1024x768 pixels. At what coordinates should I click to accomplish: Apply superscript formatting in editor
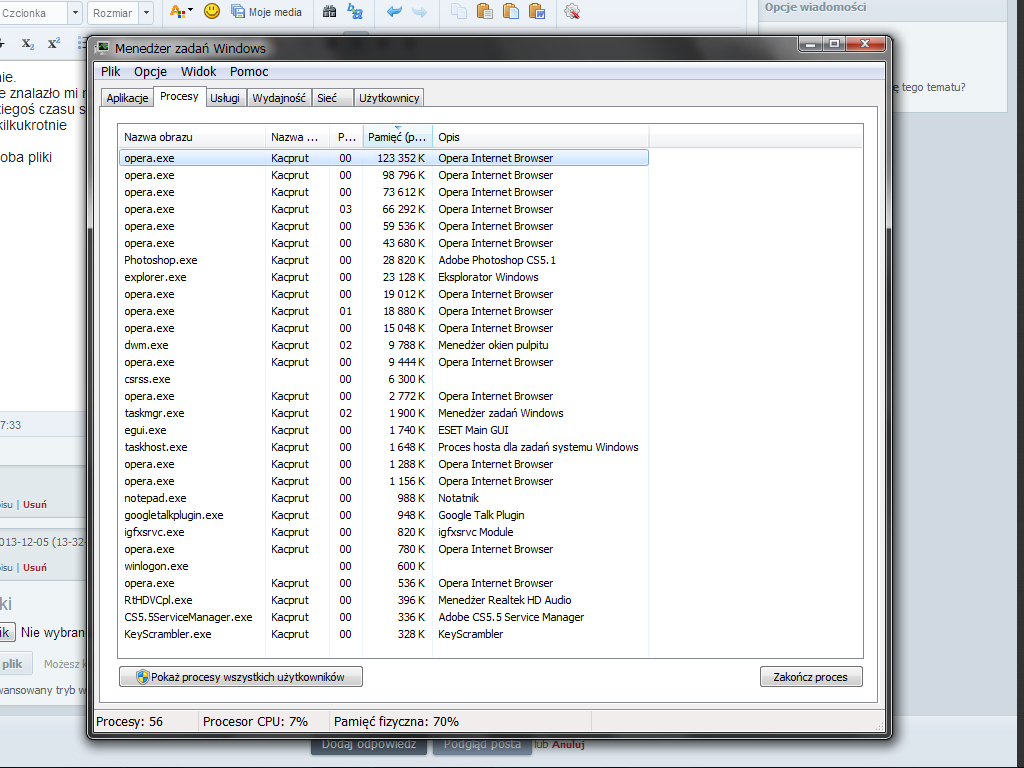(54, 44)
